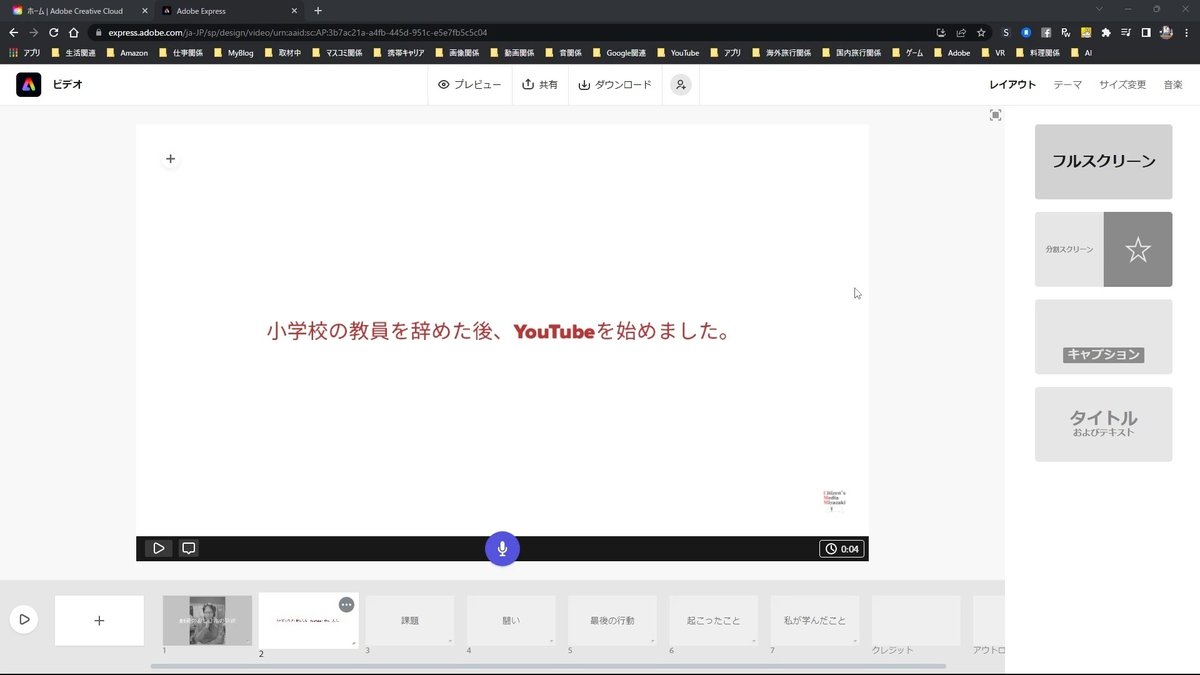Screen dimensions: 1200x675
Task: Open the 生活関連 bookmark folder
Action: click(73, 53)
